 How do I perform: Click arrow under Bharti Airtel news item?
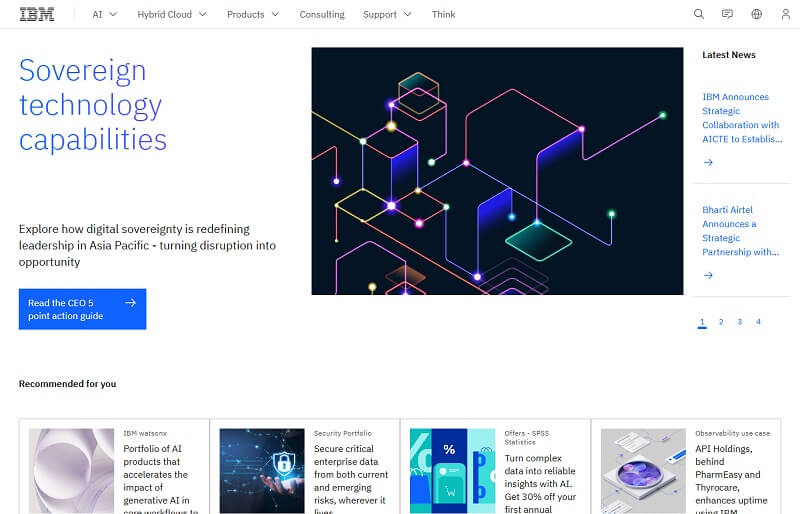pyautogui.click(x=708, y=276)
